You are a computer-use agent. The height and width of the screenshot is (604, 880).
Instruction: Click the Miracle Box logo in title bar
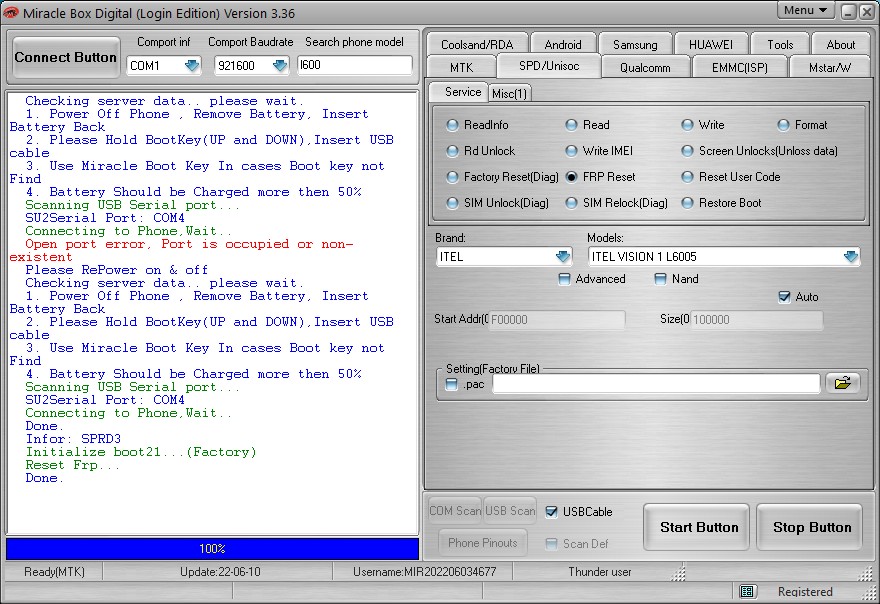tap(11, 12)
